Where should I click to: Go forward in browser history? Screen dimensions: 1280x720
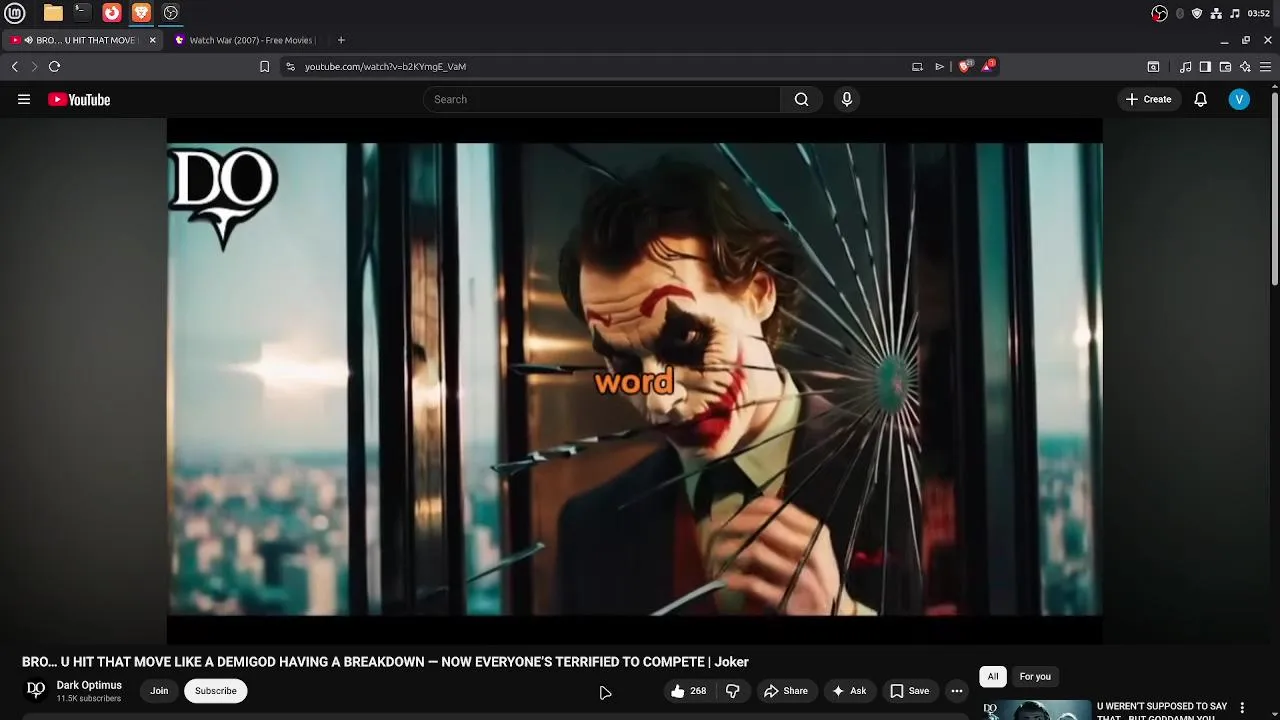pos(34,66)
